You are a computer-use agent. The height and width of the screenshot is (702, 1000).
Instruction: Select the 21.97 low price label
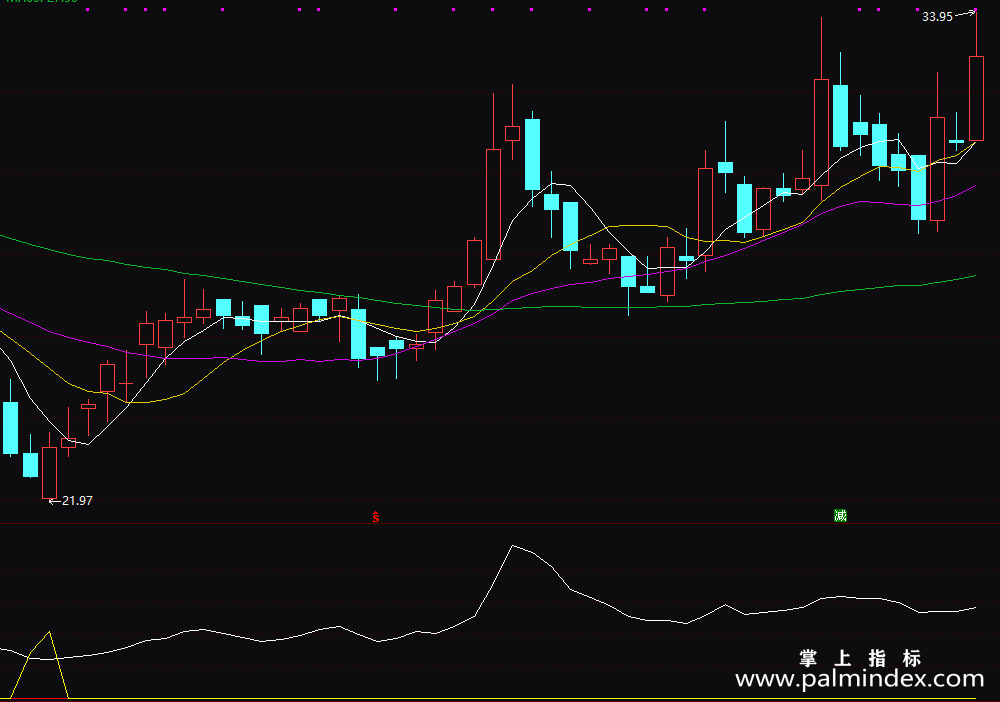pyautogui.click(x=77, y=501)
